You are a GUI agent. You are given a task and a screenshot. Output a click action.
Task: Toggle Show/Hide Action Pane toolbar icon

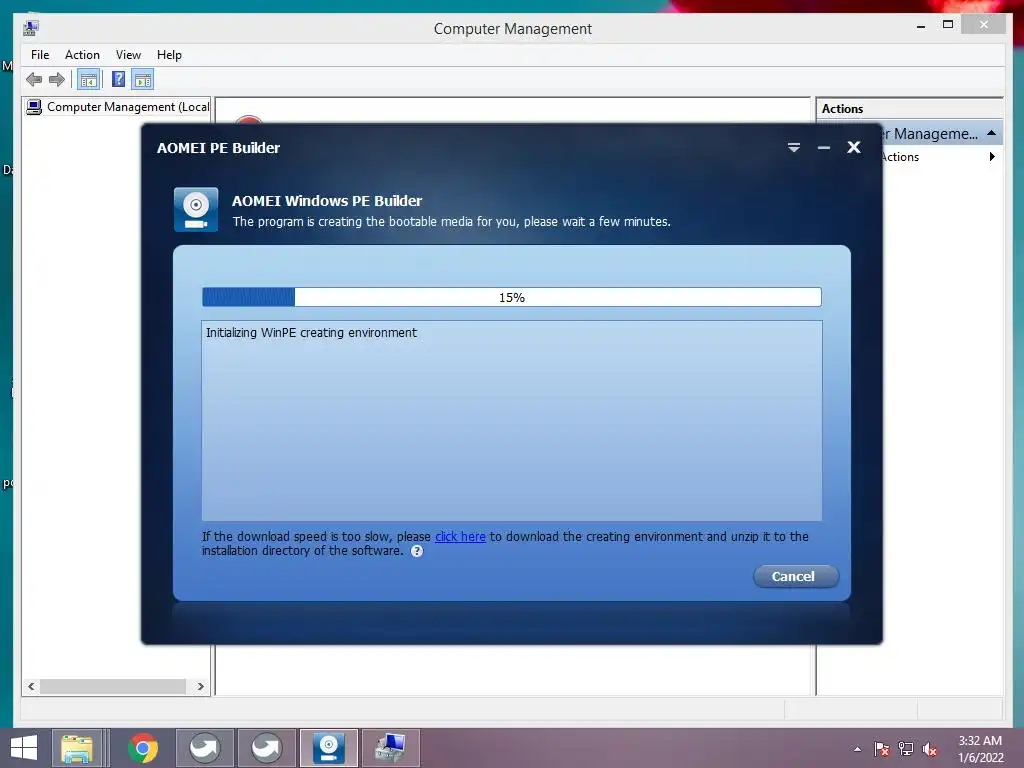click(x=143, y=80)
